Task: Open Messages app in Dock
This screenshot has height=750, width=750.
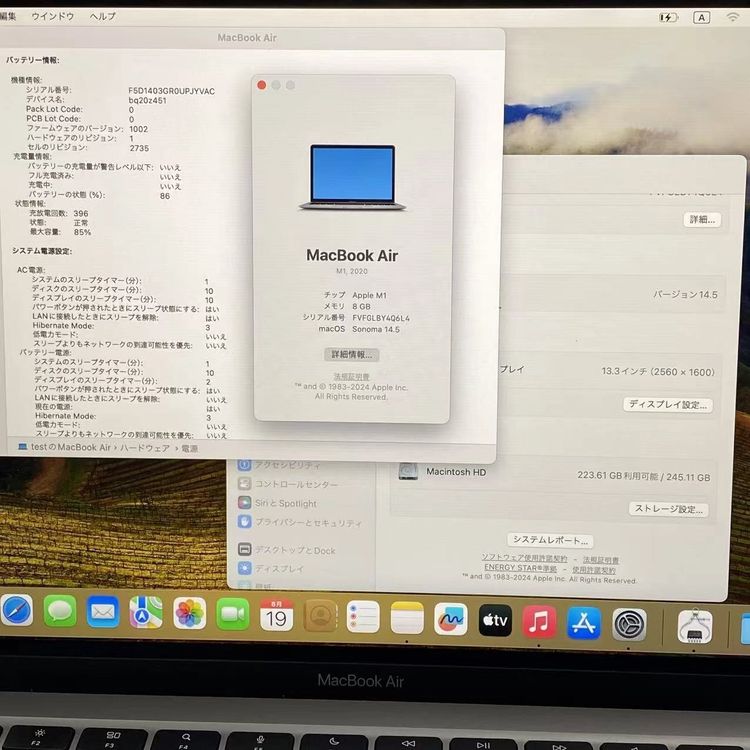Action: tap(60, 611)
